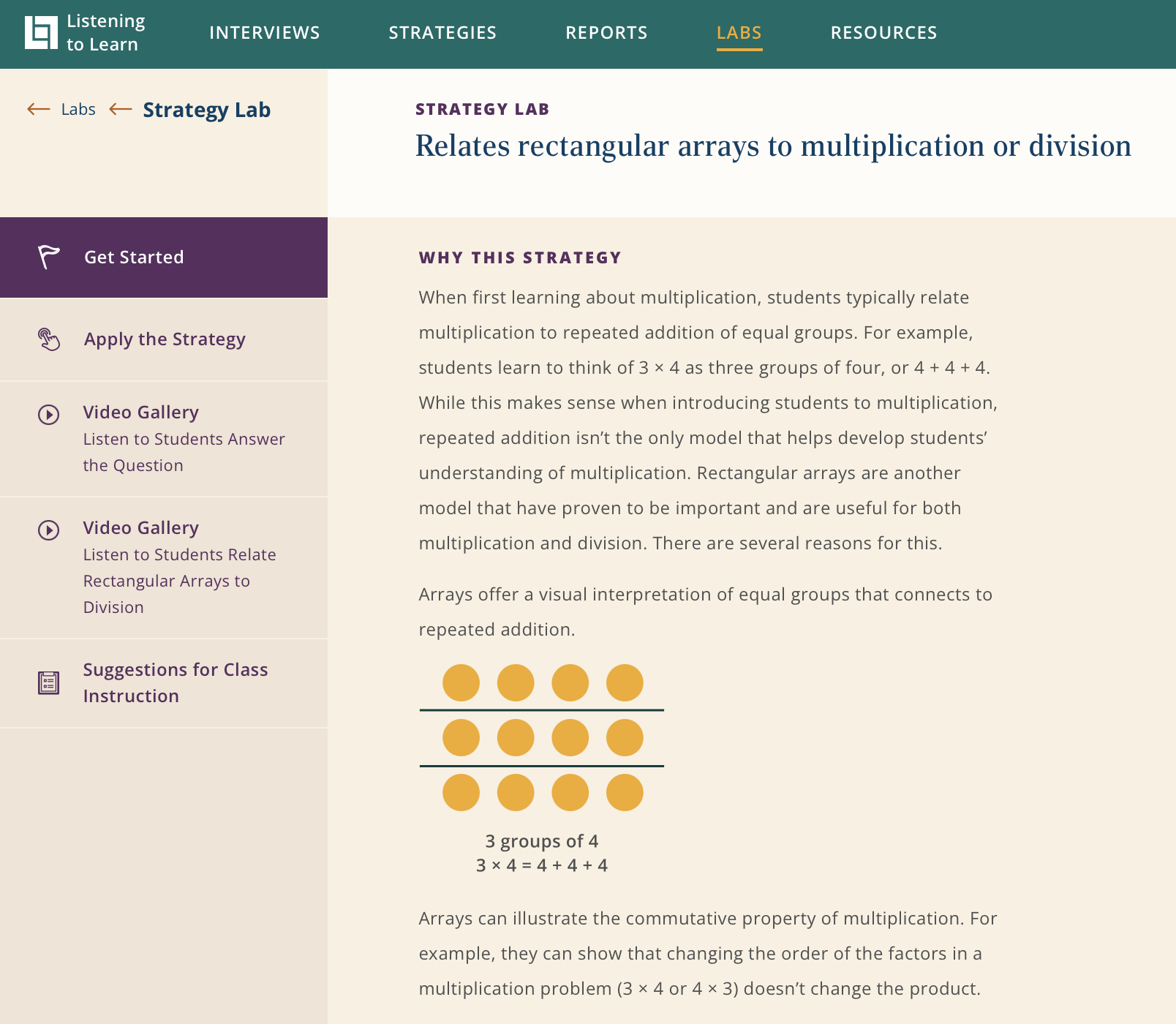Open Apply the Strategy

[164, 339]
